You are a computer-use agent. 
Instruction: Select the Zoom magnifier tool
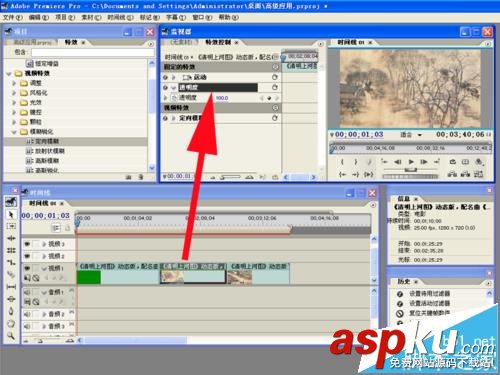point(11,335)
